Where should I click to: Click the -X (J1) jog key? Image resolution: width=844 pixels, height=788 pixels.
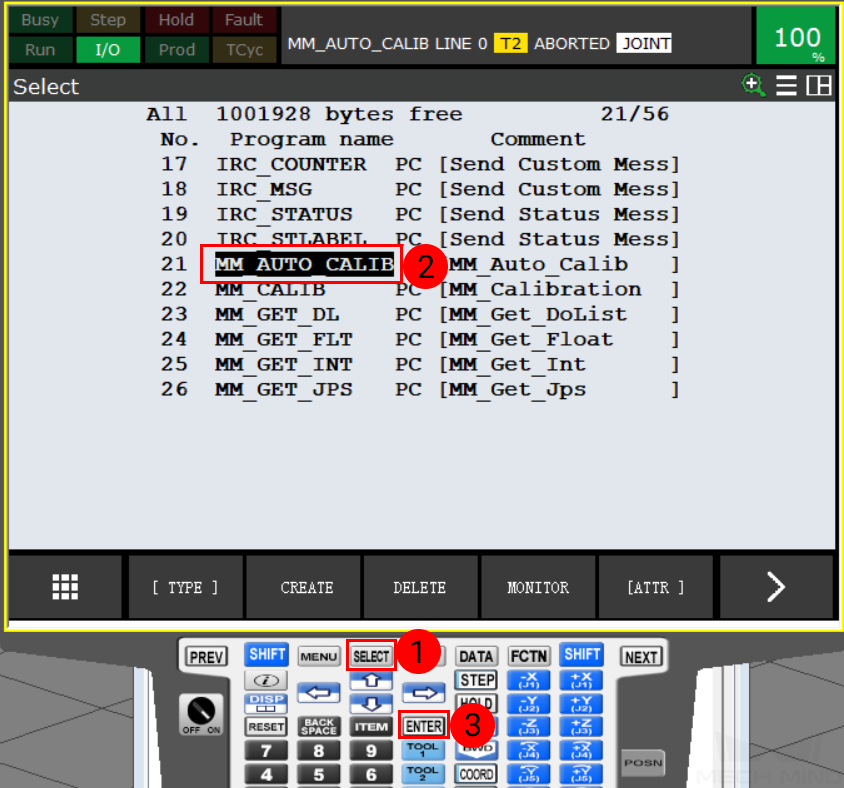(x=529, y=680)
